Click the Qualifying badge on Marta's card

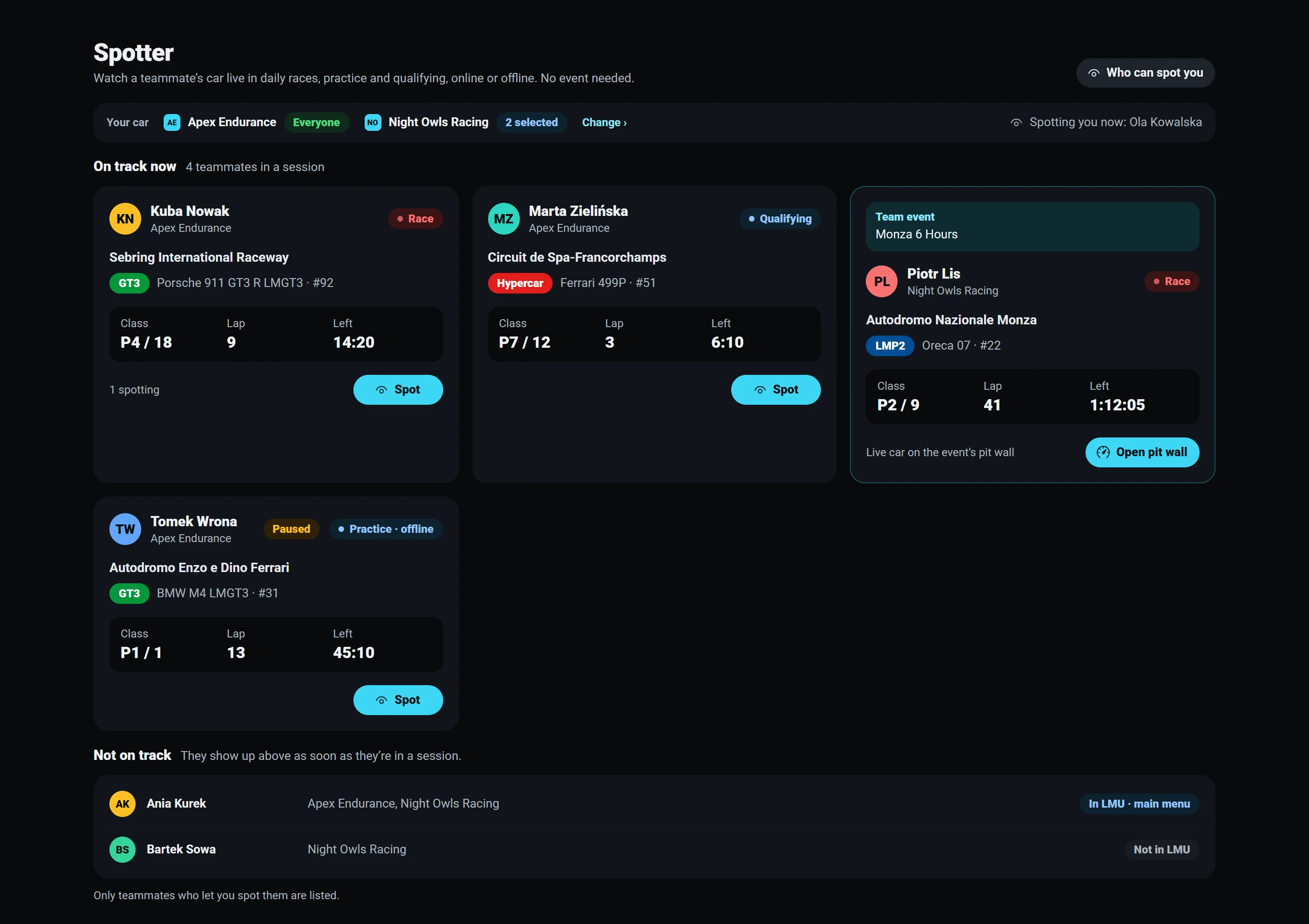(x=780, y=219)
